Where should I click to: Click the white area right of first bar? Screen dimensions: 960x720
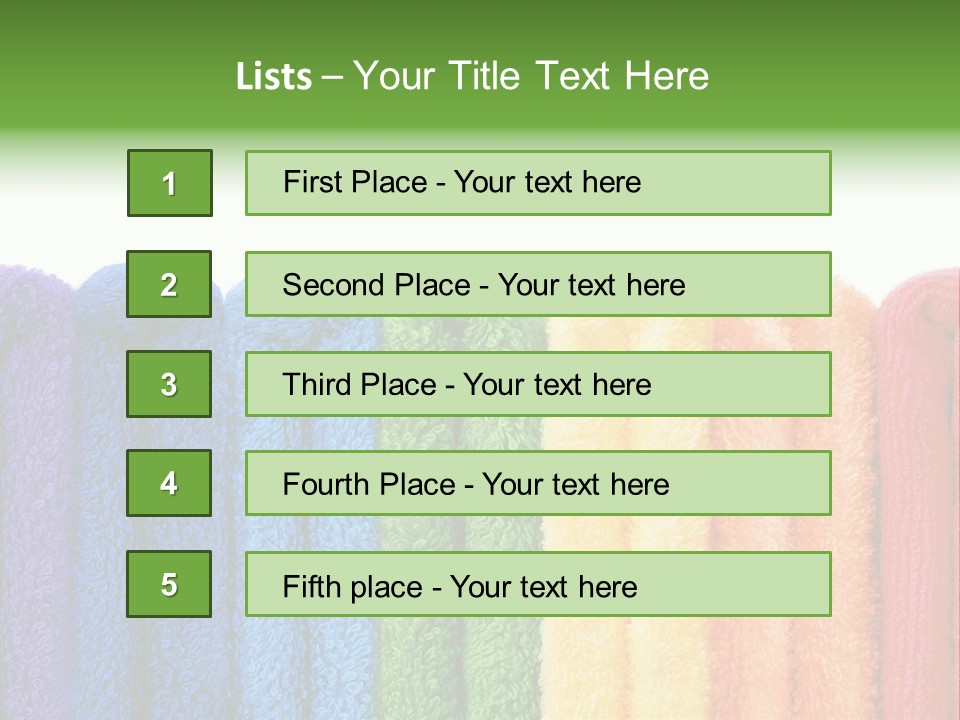click(895, 185)
